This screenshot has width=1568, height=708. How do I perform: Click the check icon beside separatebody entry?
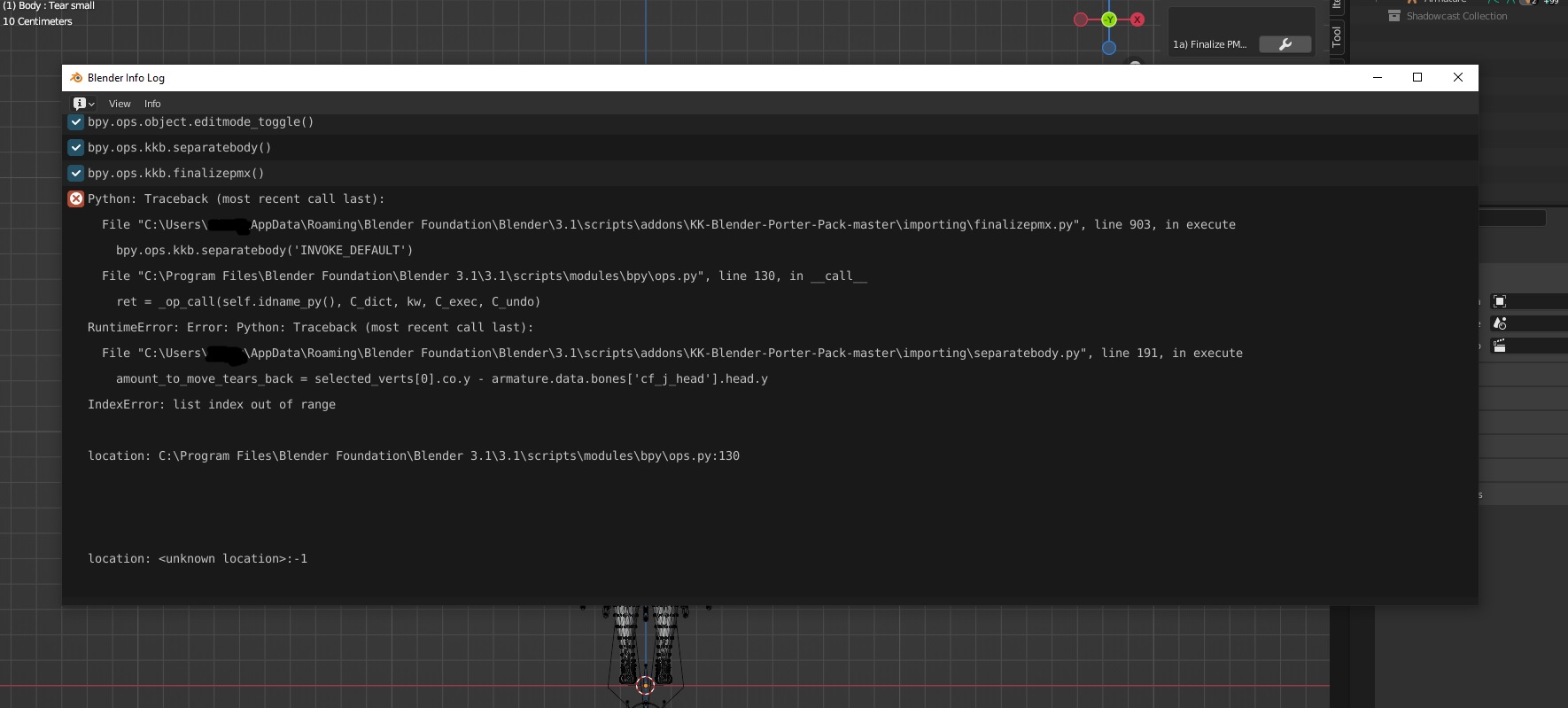coord(76,148)
